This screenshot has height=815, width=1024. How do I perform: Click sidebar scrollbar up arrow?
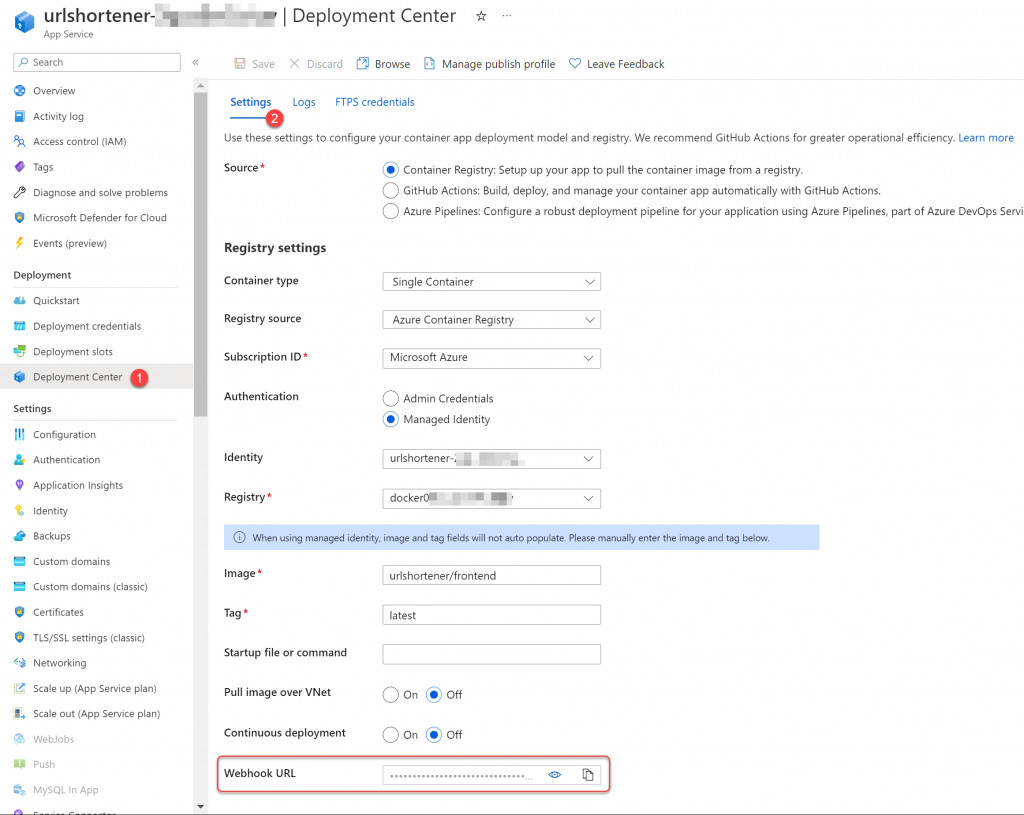[200, 86]
